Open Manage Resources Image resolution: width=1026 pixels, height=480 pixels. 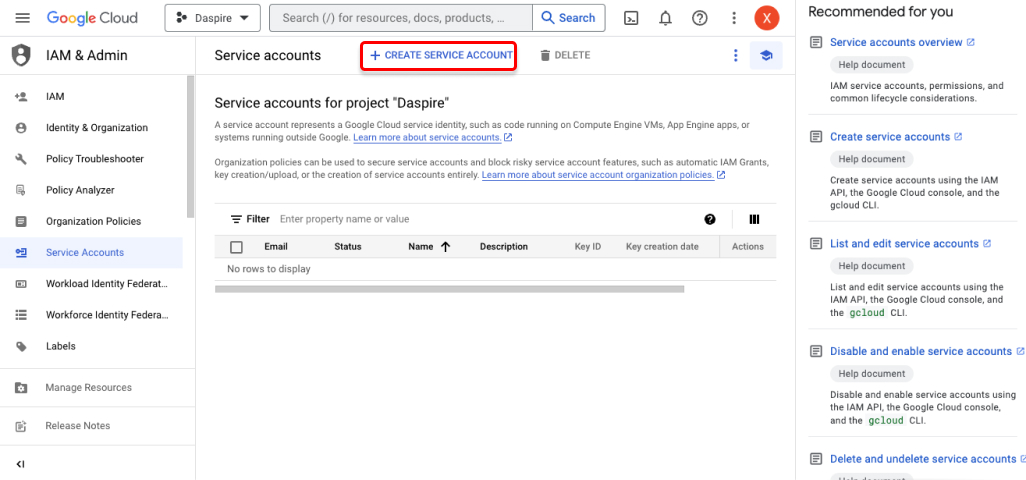(x=88, y=388)
